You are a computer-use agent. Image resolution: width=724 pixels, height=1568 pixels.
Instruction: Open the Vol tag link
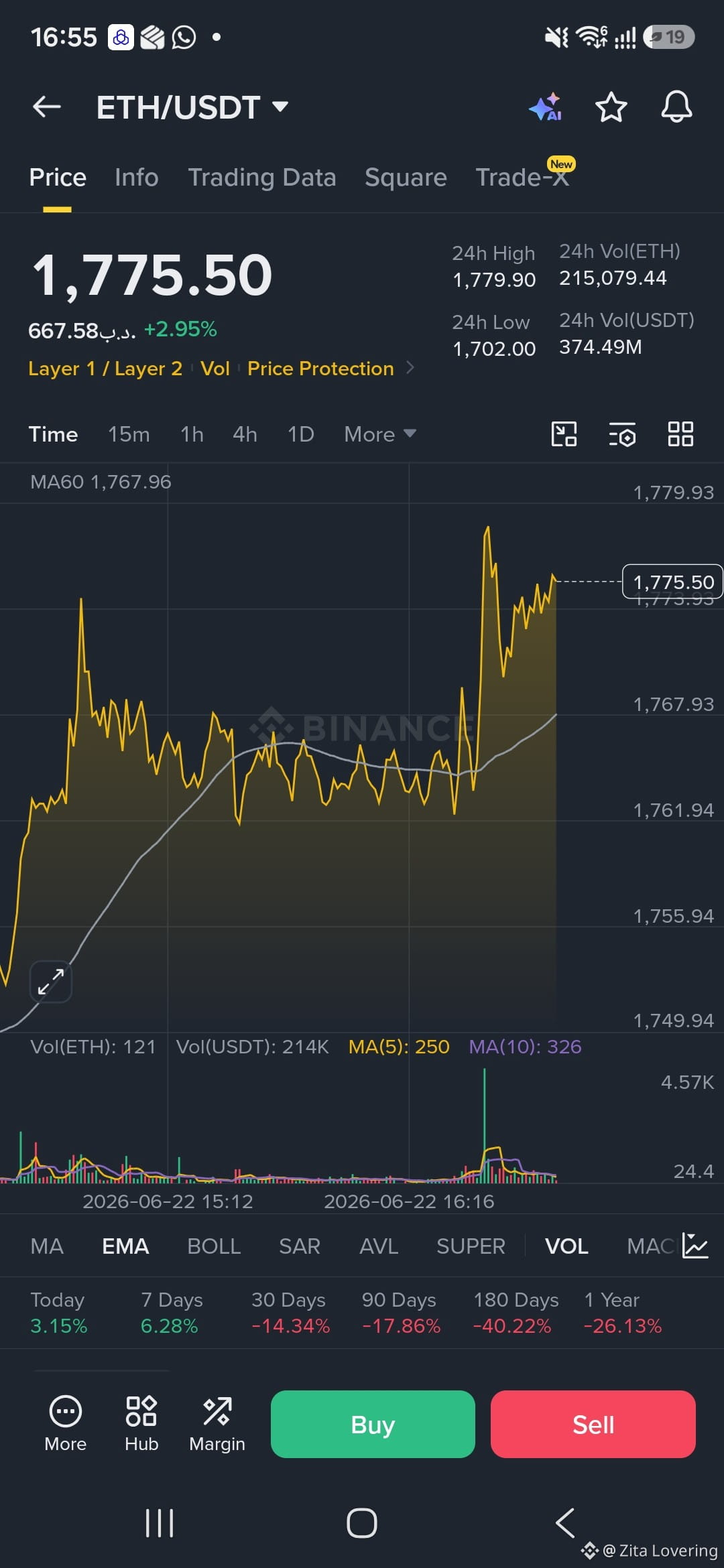pyautogui.click(x=215, y=369)
